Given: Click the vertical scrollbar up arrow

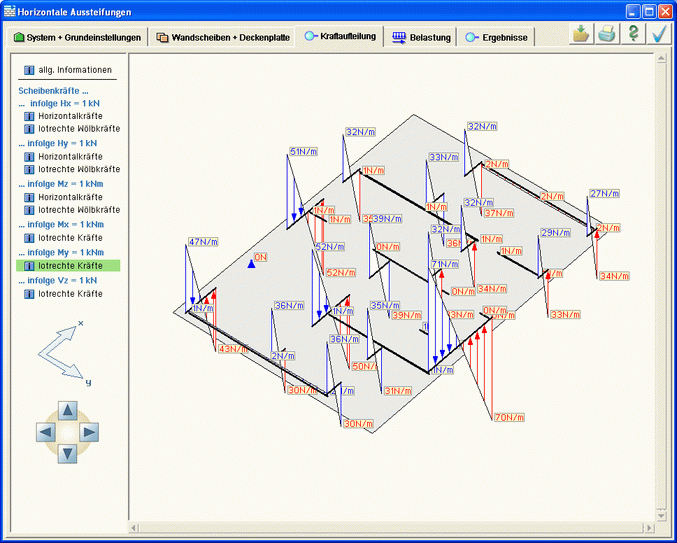Looking at the screenshot, I should (x=660, y=58).
